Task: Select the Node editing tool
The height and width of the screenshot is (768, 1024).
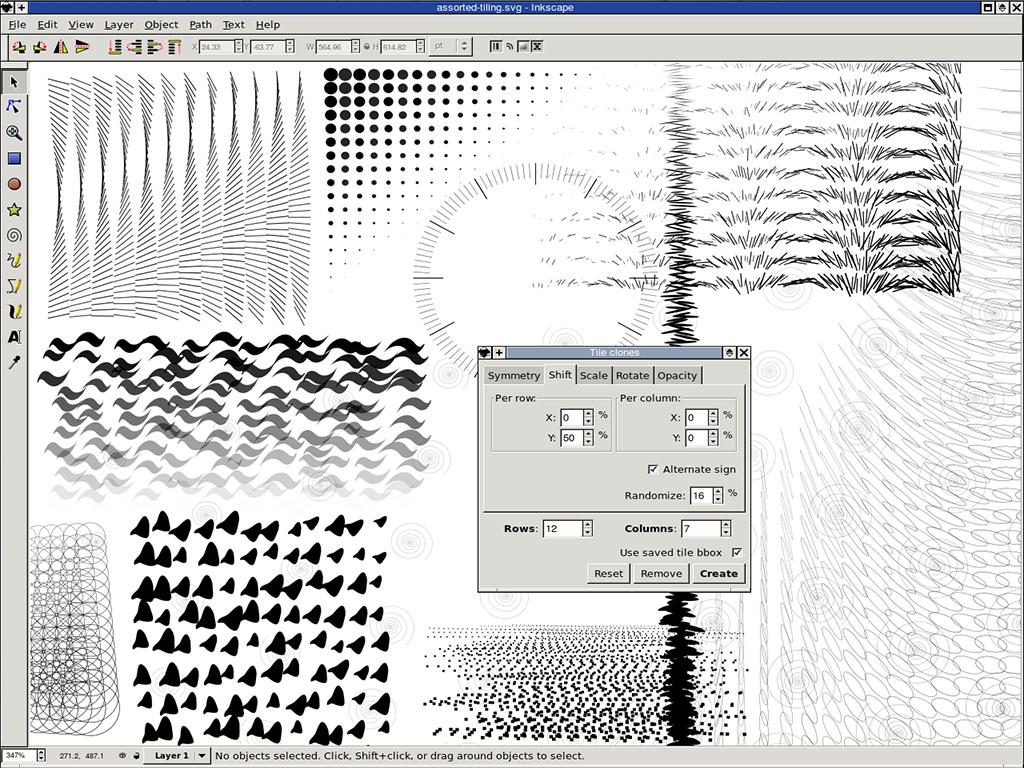Action: click(14, 106)
